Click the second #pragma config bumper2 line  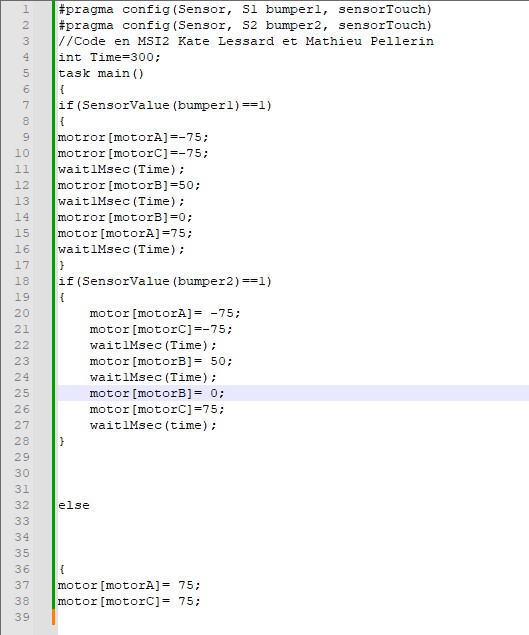tap(245, 25)
